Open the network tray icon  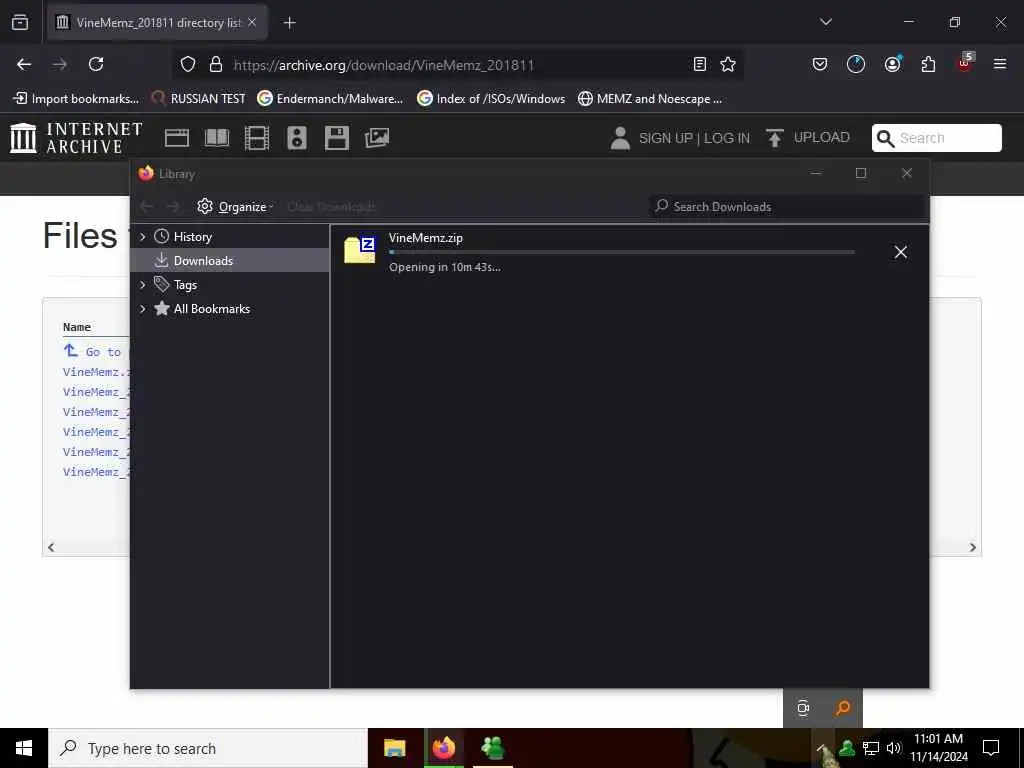(x=871, y=748)
